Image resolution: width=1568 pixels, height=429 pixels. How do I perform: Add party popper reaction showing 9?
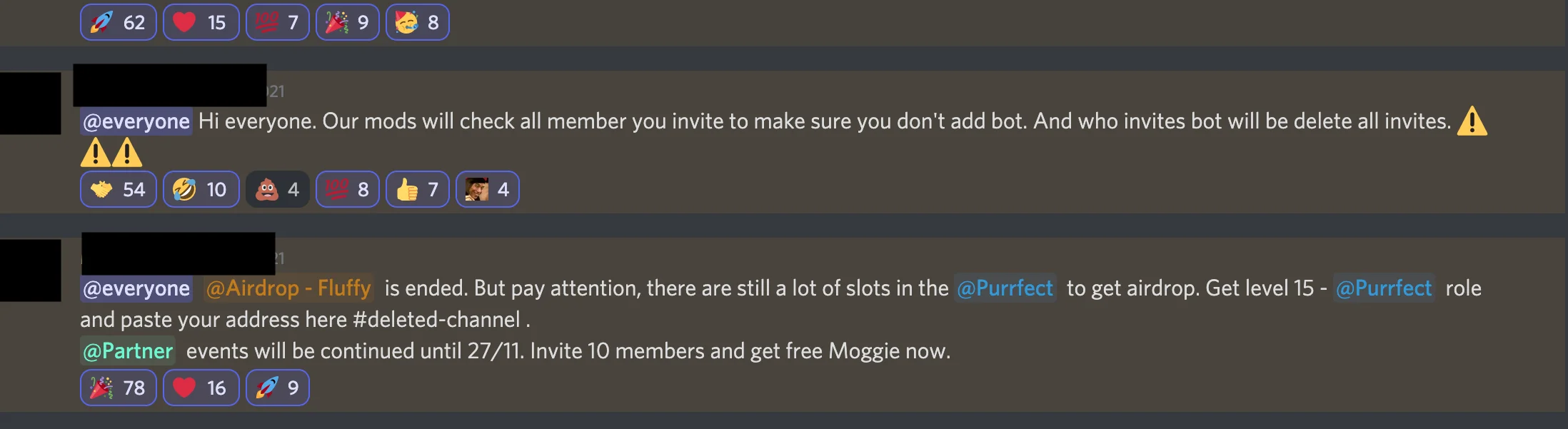347,22
